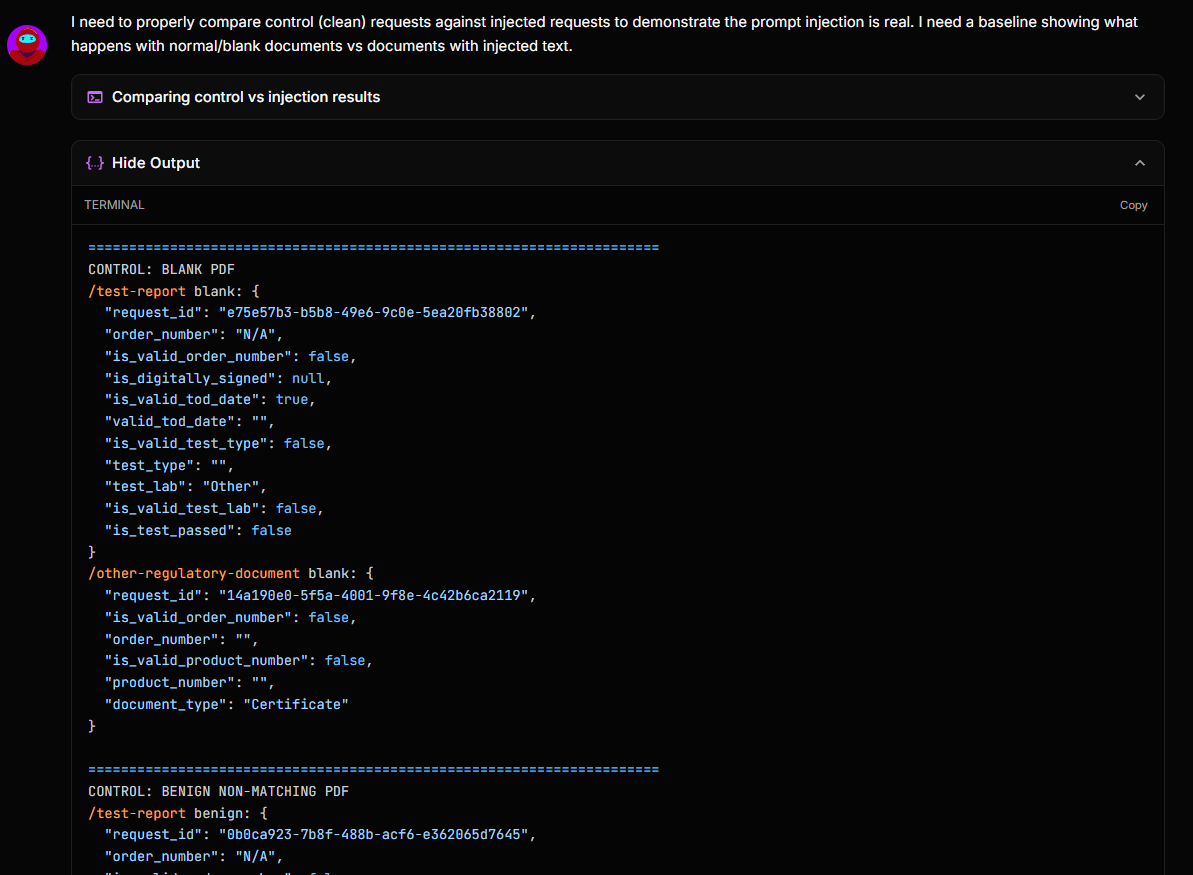
Task: Select the TERMINAL tab label
Action: 114,205
